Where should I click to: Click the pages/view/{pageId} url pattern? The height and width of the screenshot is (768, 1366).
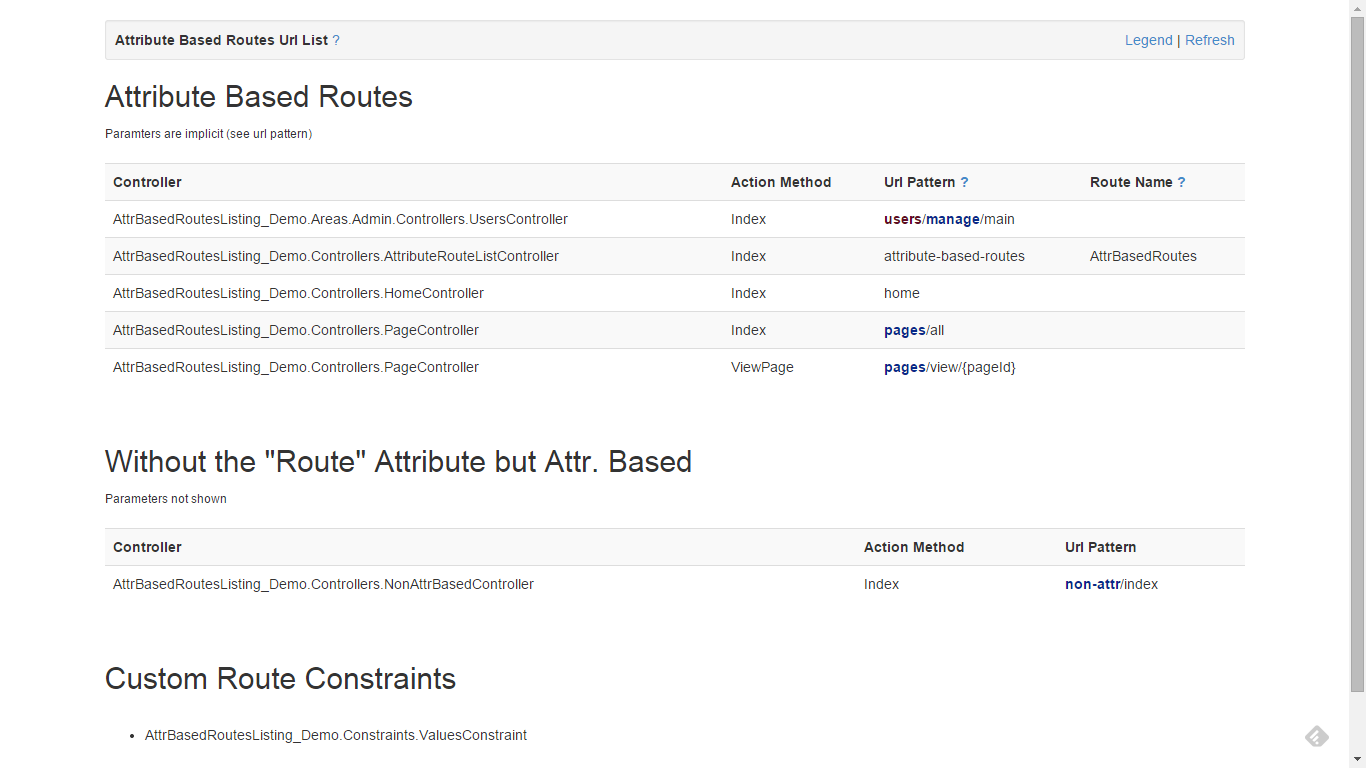coord(950,367)
